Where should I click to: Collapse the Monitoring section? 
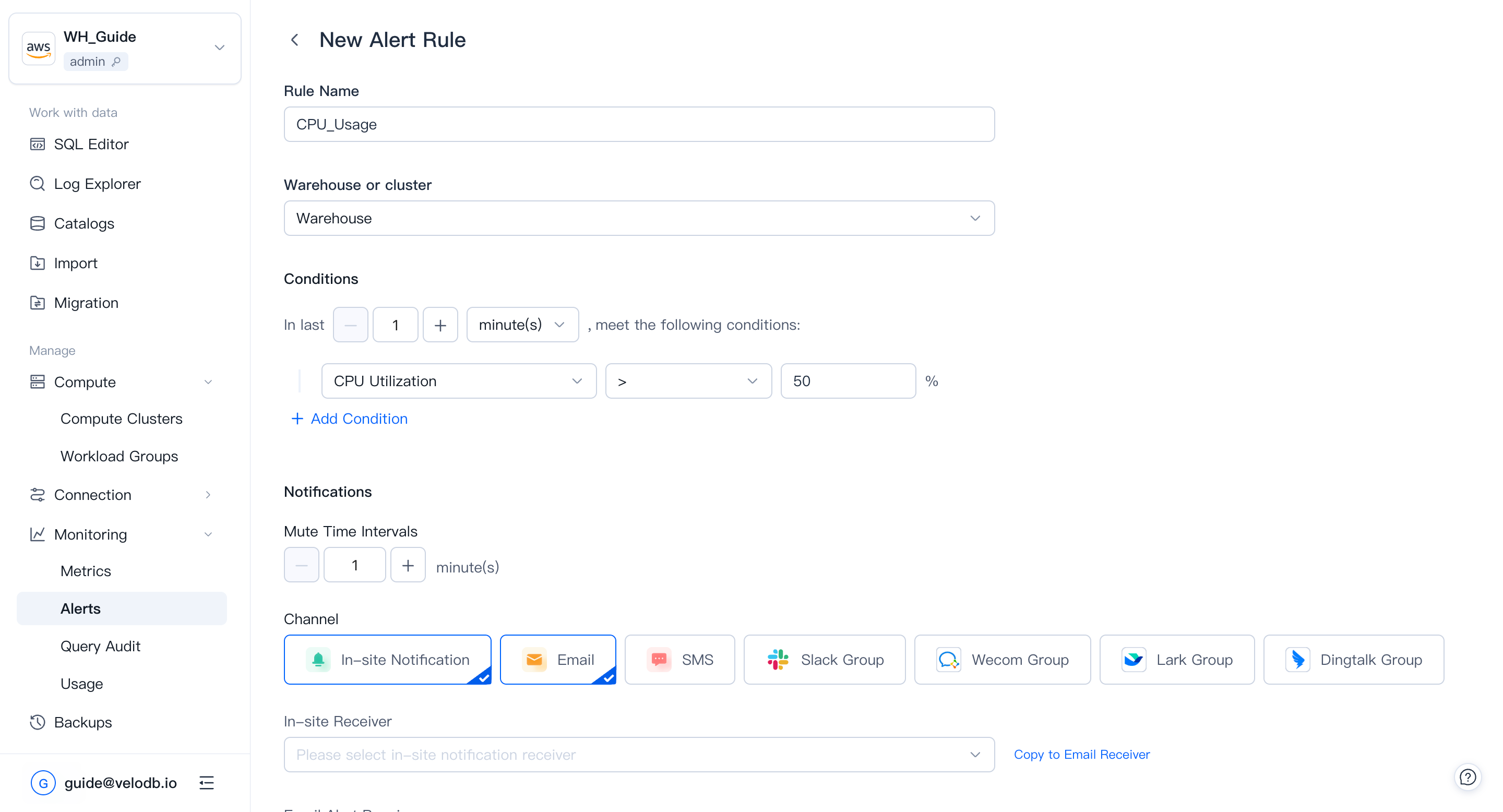[x=208, y=534]
